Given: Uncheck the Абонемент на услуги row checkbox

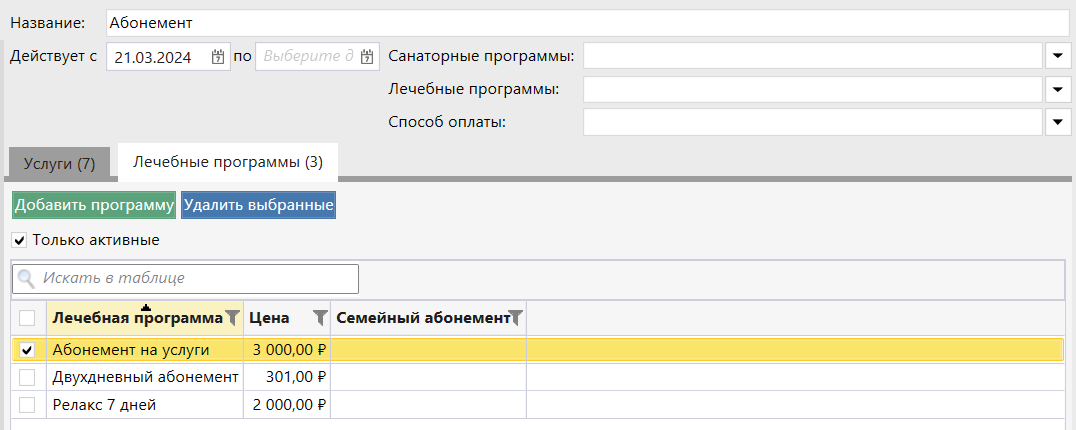Looking at the screenshot, I should (27, 350).
